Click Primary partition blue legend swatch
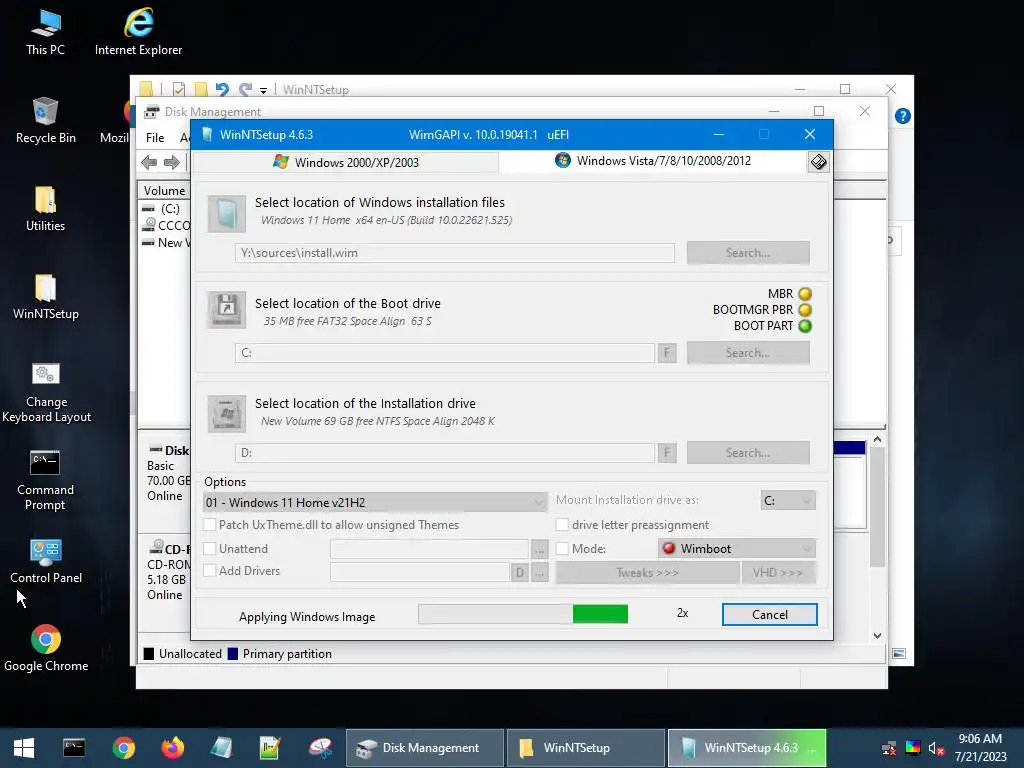The image size is (1024, 768). [232, 654]
